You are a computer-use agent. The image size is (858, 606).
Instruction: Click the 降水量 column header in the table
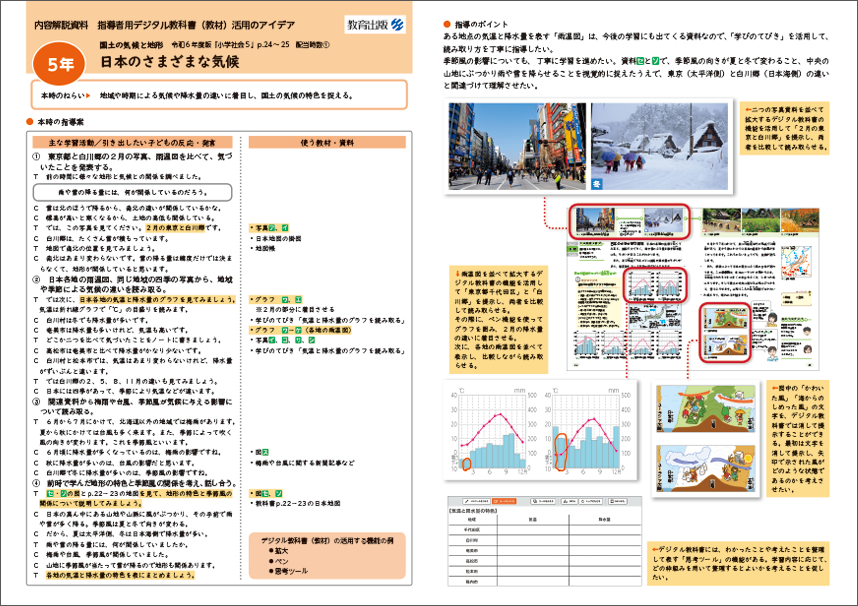[605, 519]
